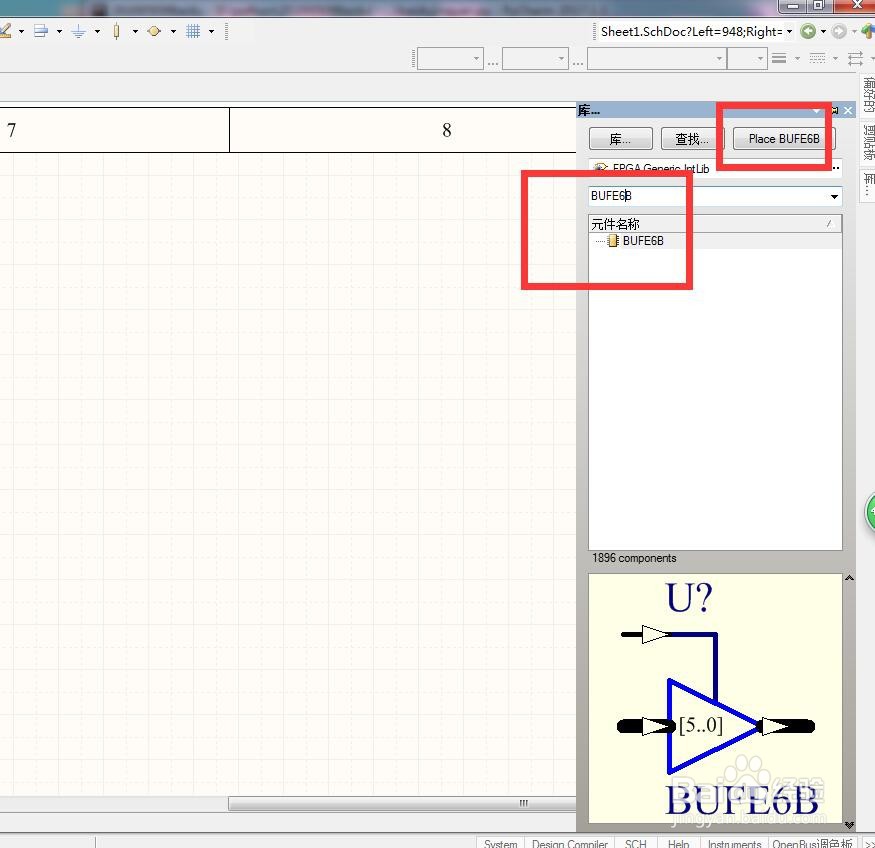Open dropdown next to grid icon
875x848 pixels.
pos(211,31)
